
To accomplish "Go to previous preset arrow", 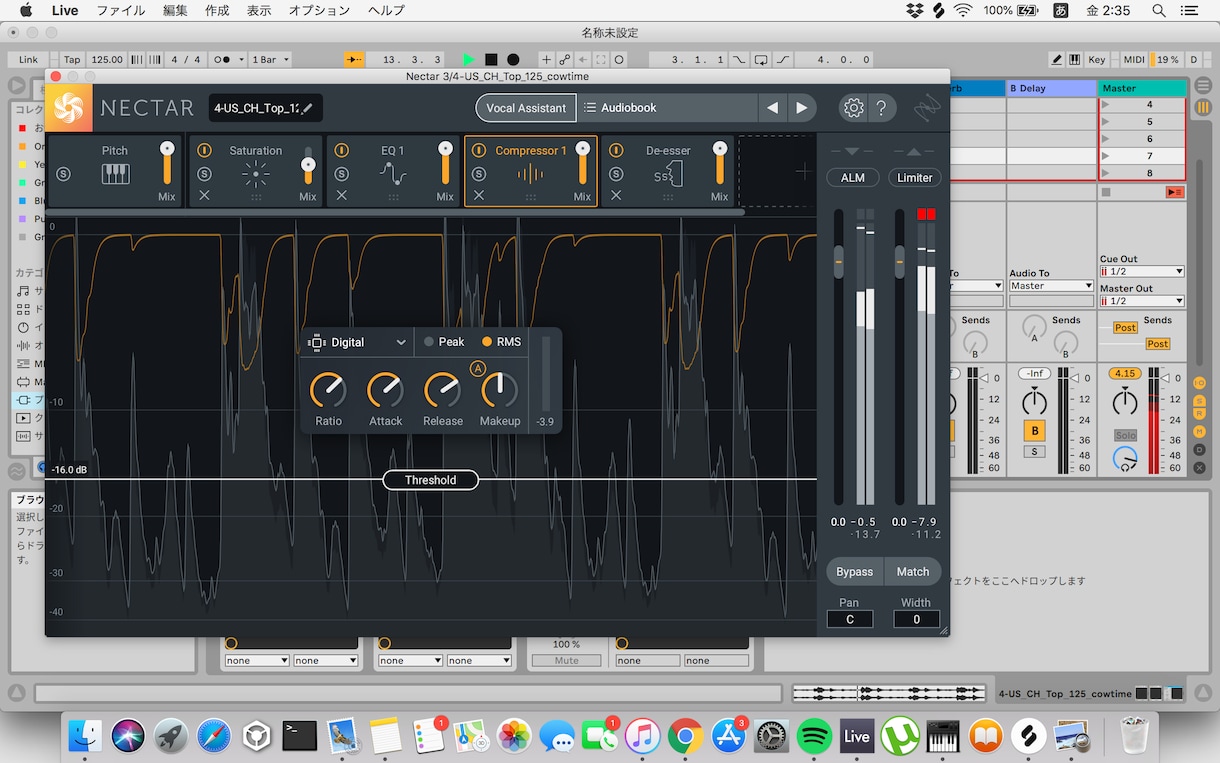I will coord(772,108).
